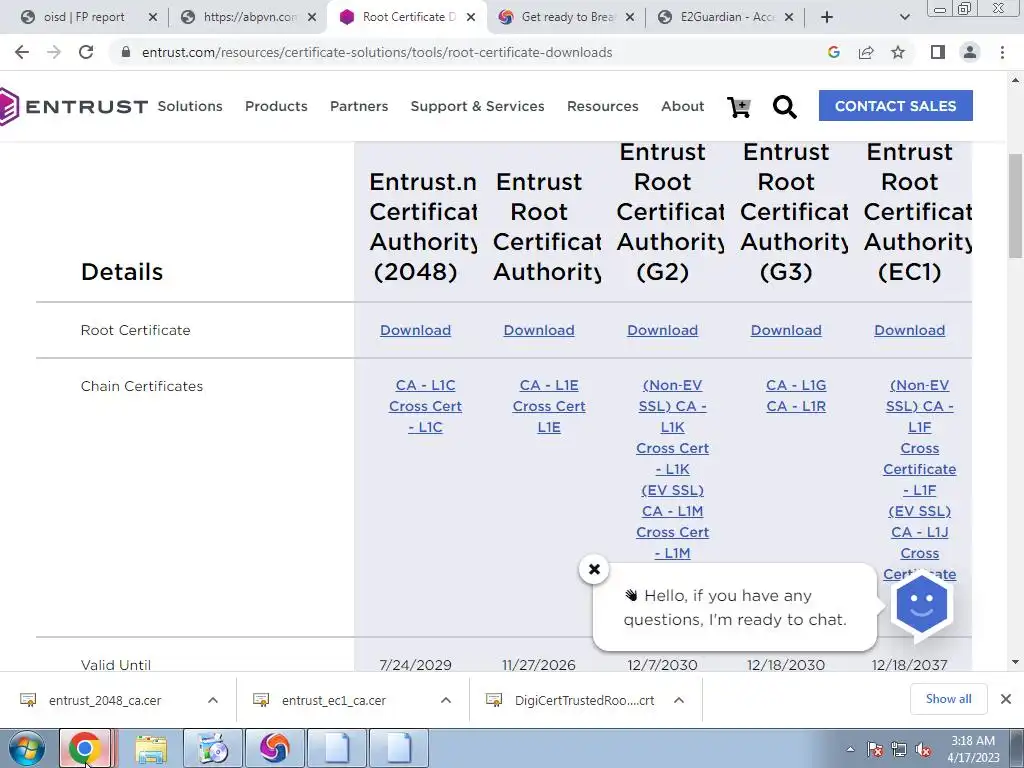
Task: Open entrust_ec1_ca.cer downloaded file
Action: pos(333,700)
